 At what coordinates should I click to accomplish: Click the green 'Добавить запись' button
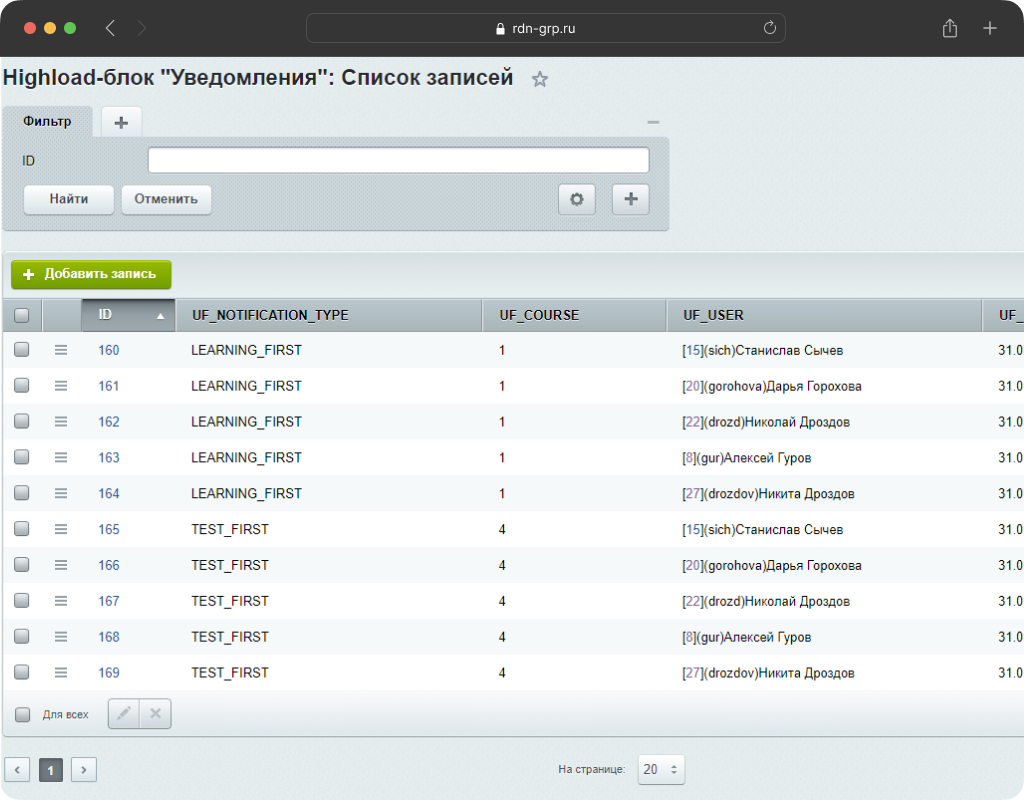(91, 274)
